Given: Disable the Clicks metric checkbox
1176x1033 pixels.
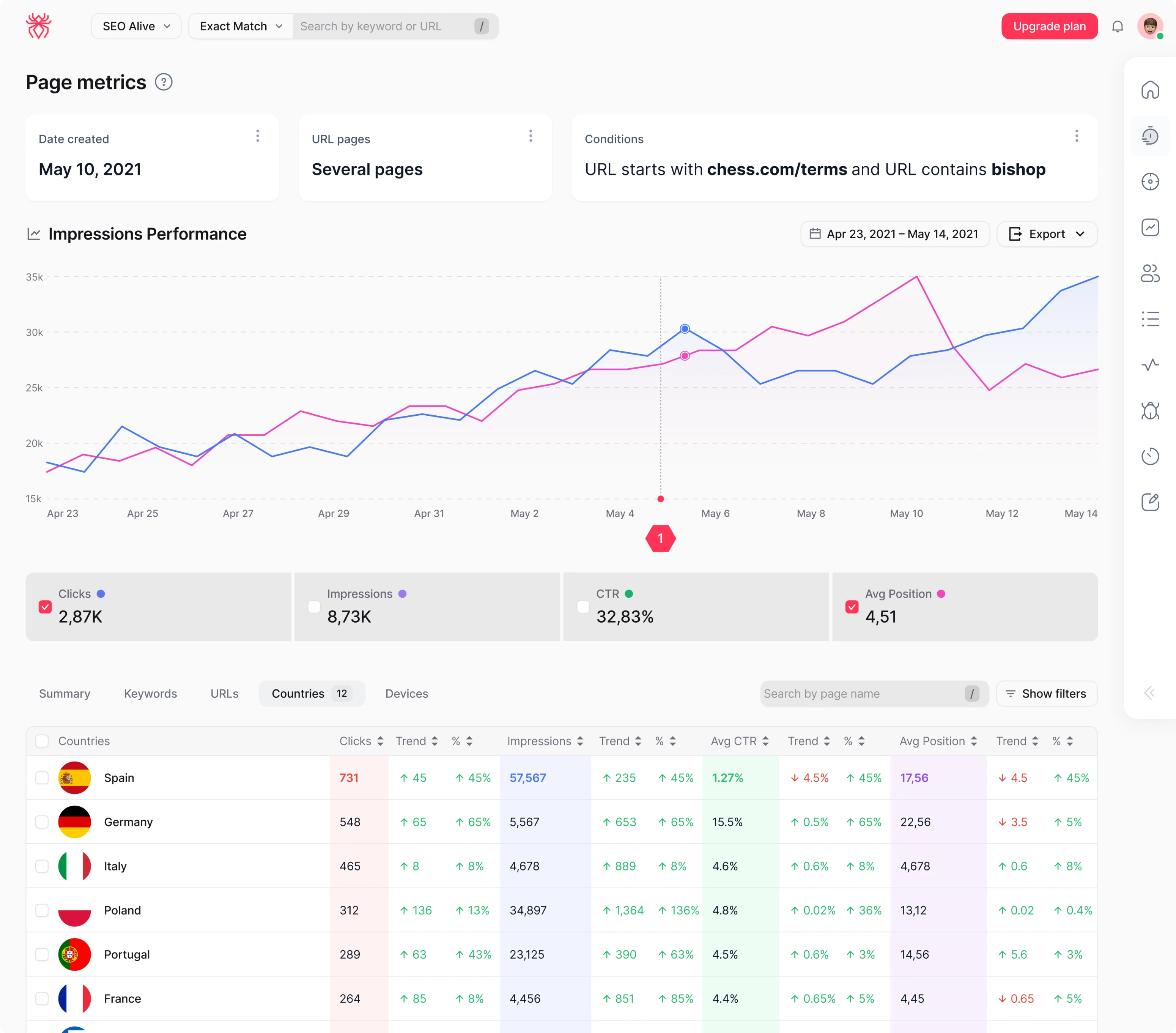Looking at the screenshot, I should (46, 607).
